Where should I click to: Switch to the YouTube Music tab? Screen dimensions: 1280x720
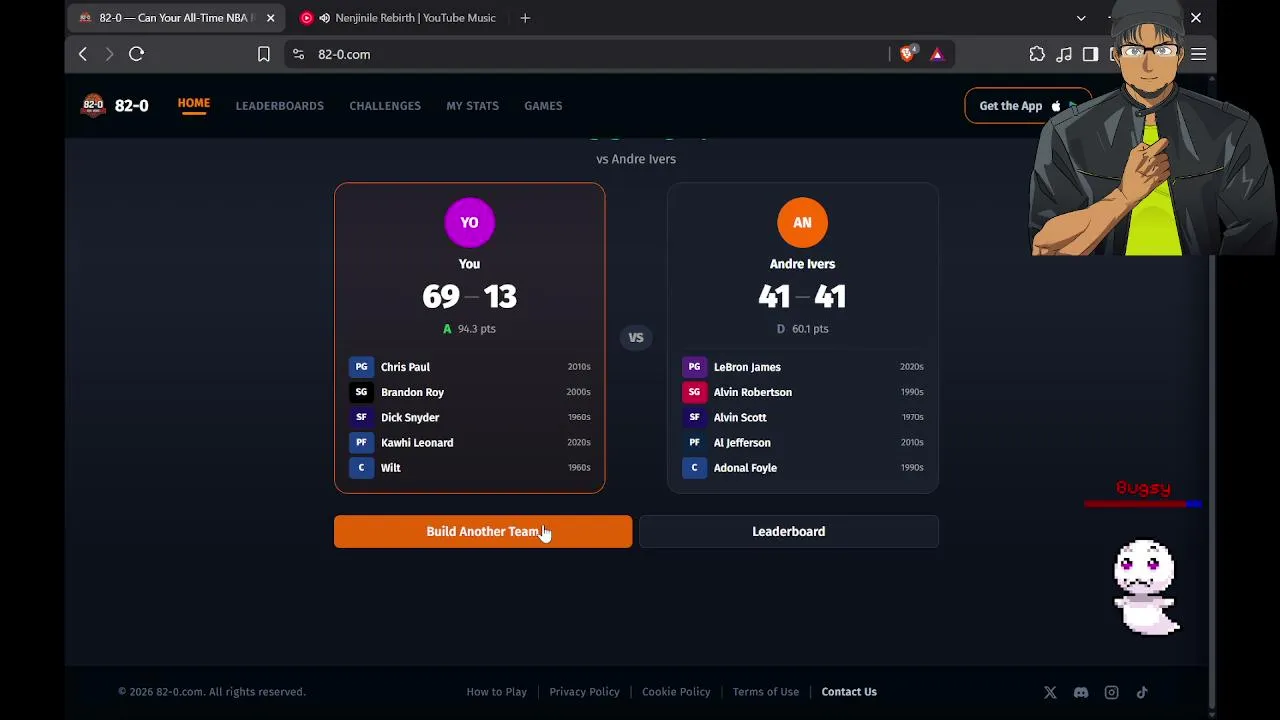(x=400, y=18)
